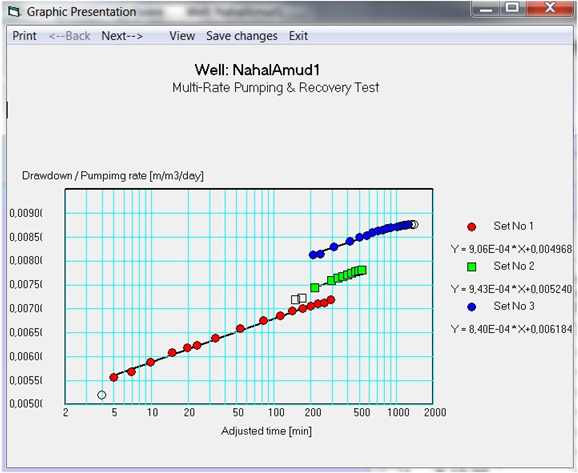Select the red circle Set No 1 legend marker
This screenshot has height=473, width=578.
coord(471,227)
